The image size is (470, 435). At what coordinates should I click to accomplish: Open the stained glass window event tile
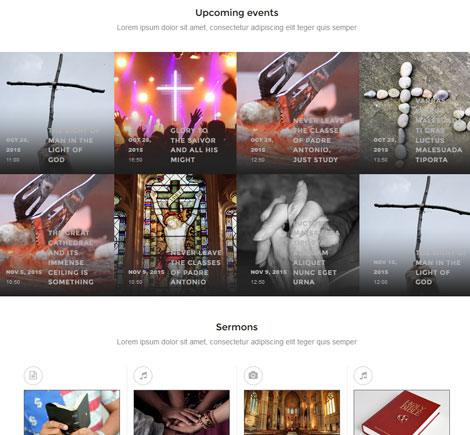pos(175,235)
